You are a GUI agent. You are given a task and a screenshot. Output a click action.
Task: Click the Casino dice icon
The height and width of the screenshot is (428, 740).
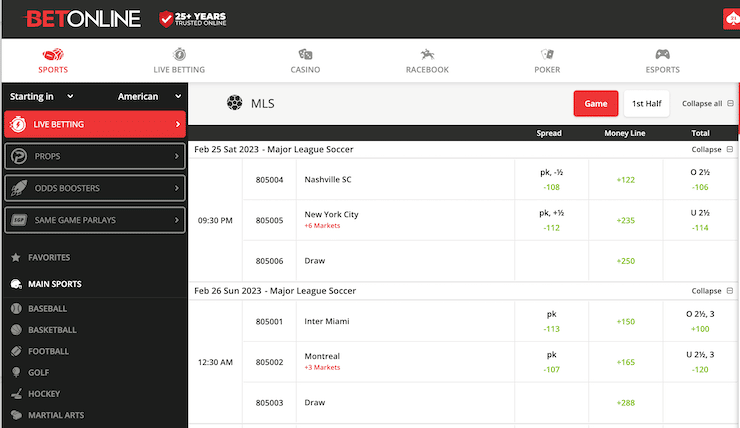click(305, 54)
